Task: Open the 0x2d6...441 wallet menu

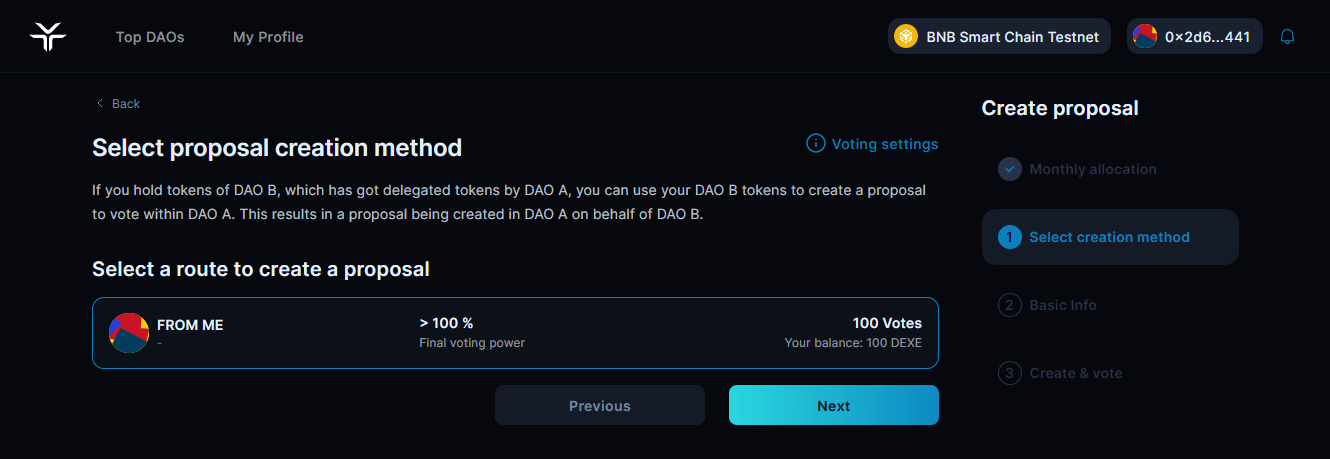Action: (x=1195, y=37)
